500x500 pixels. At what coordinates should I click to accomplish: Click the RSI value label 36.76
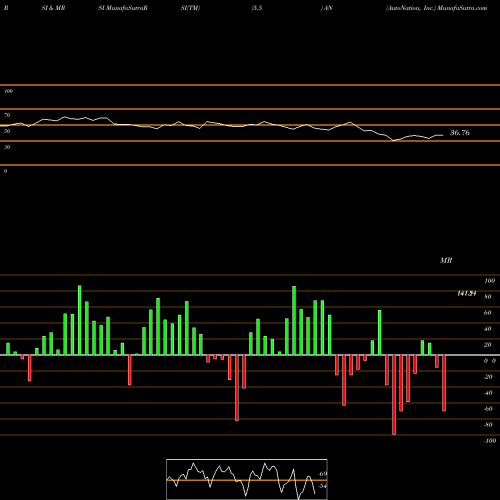[460, 133]
